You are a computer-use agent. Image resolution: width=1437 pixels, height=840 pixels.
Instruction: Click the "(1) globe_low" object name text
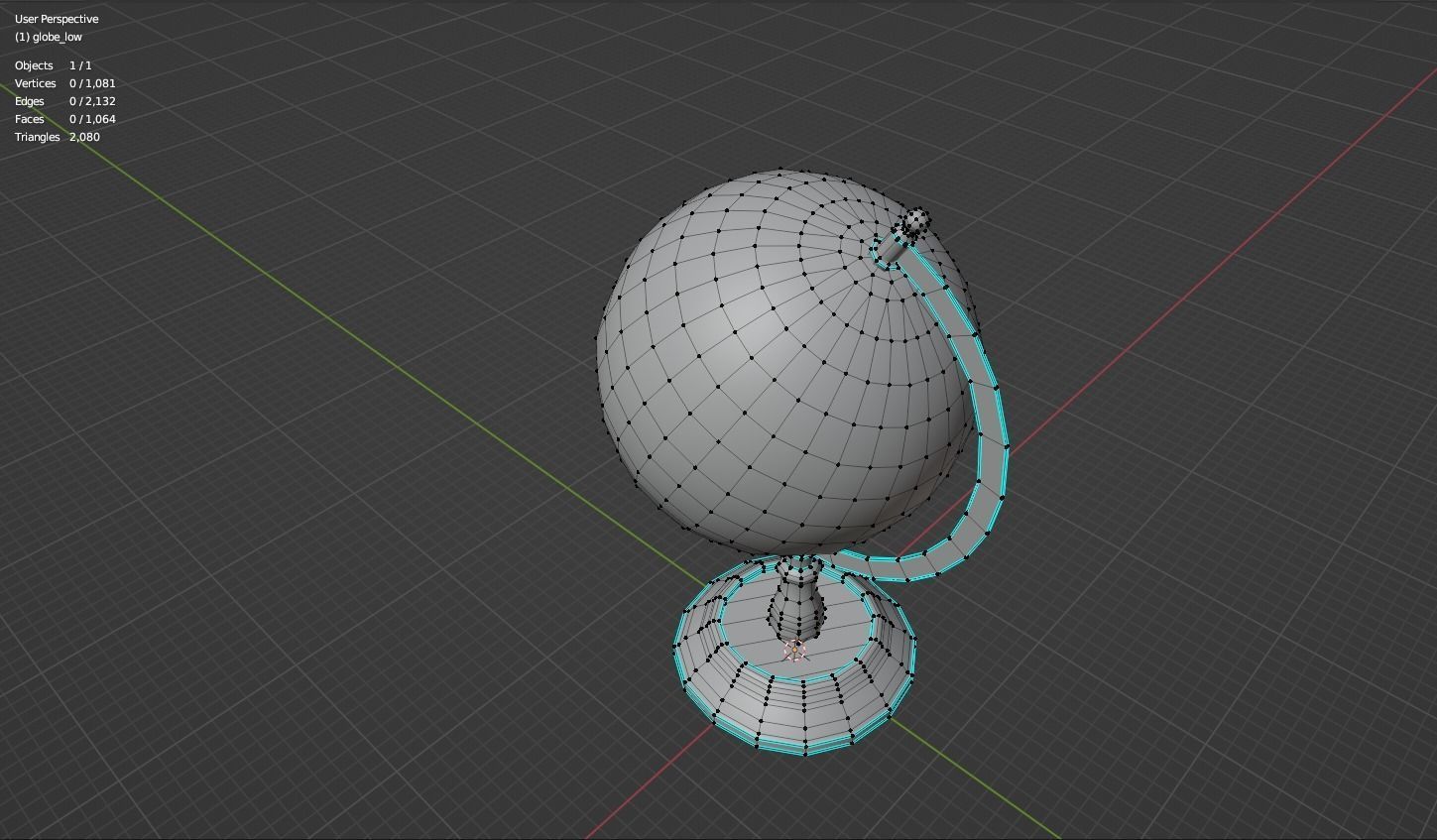coord(49,37)
